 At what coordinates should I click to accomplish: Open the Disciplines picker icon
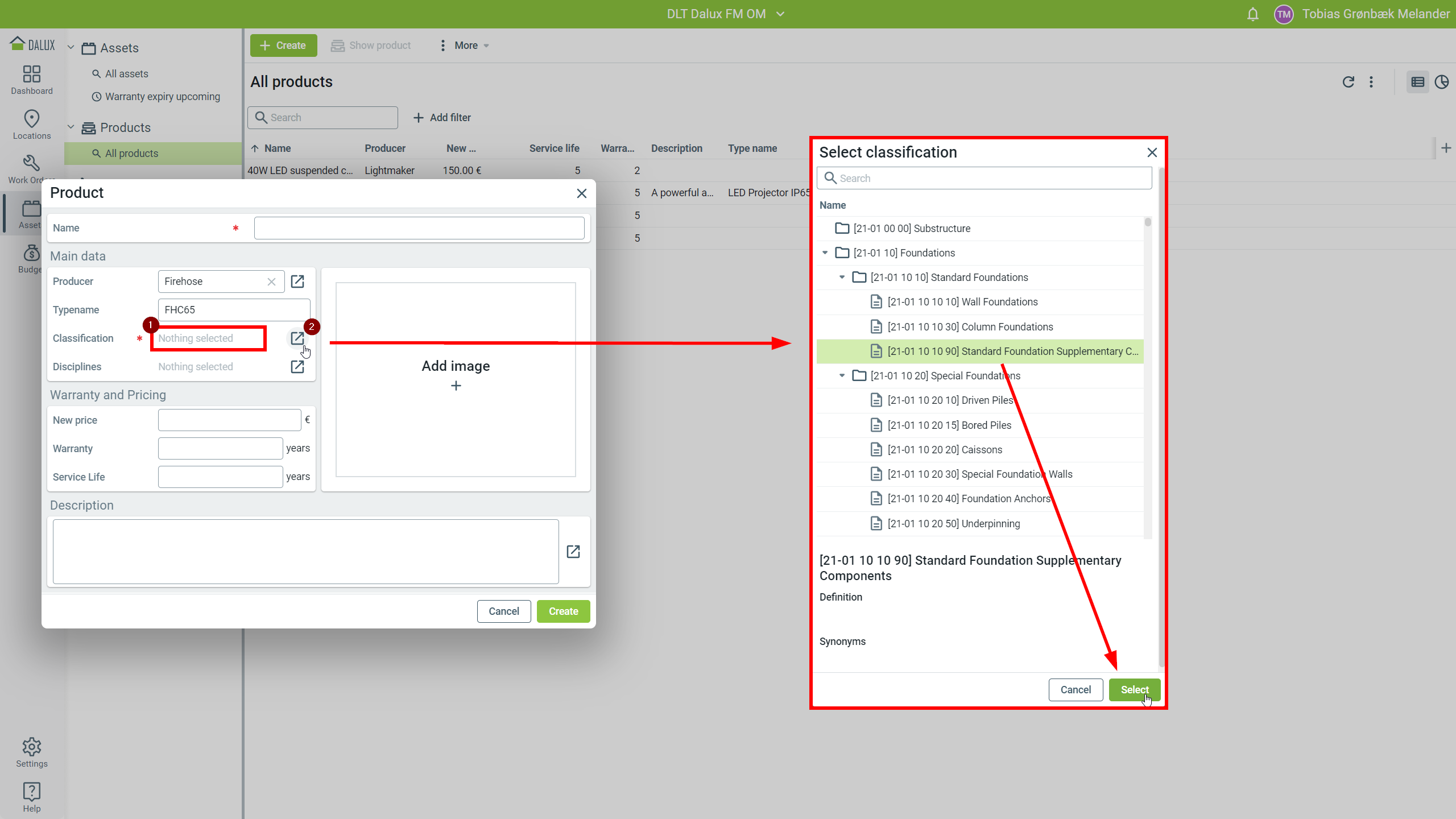[297, 367]
